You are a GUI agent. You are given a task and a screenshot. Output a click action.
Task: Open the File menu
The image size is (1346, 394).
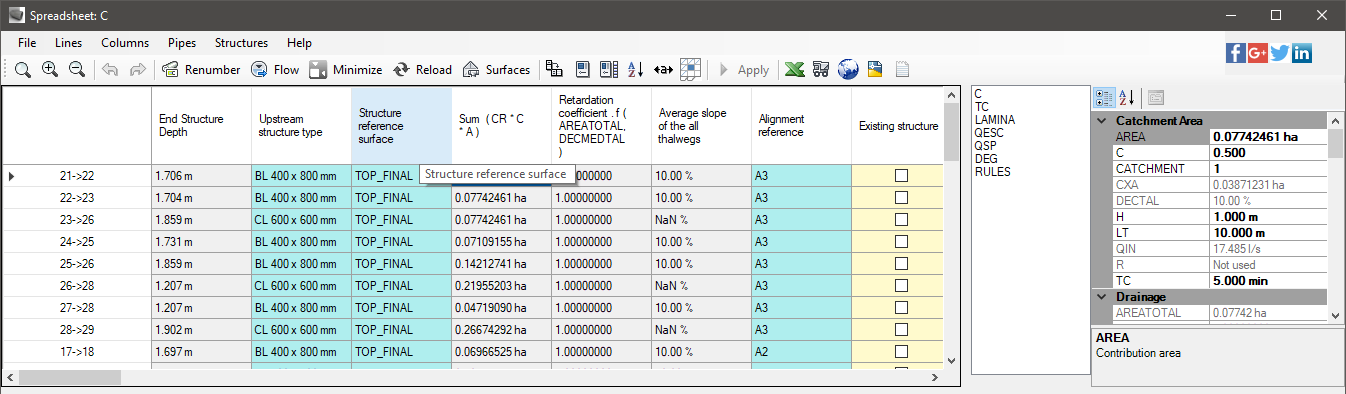click(27, 43)
